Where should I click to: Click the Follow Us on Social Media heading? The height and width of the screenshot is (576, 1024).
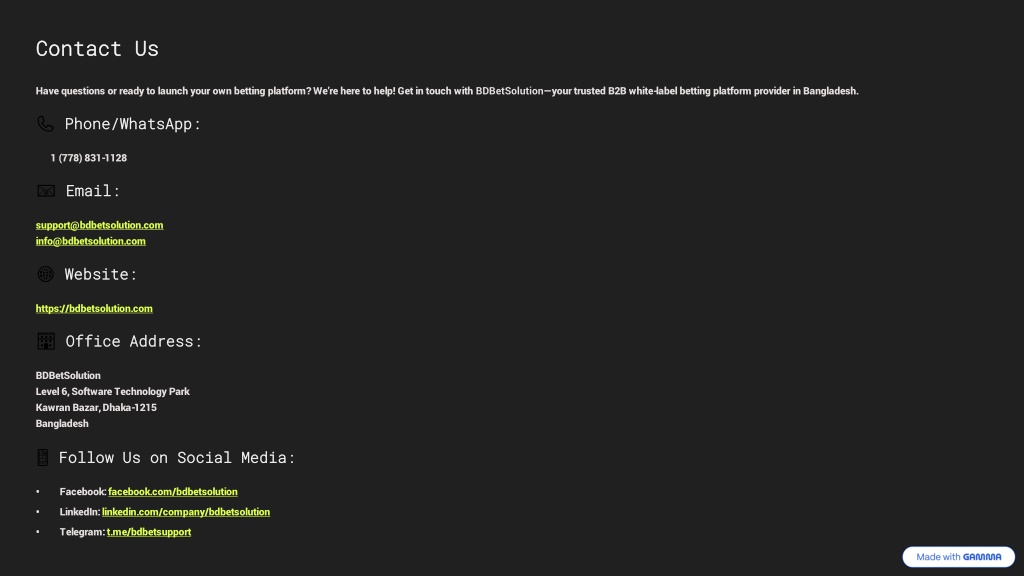pyautogui.click(x=177, y=457)
